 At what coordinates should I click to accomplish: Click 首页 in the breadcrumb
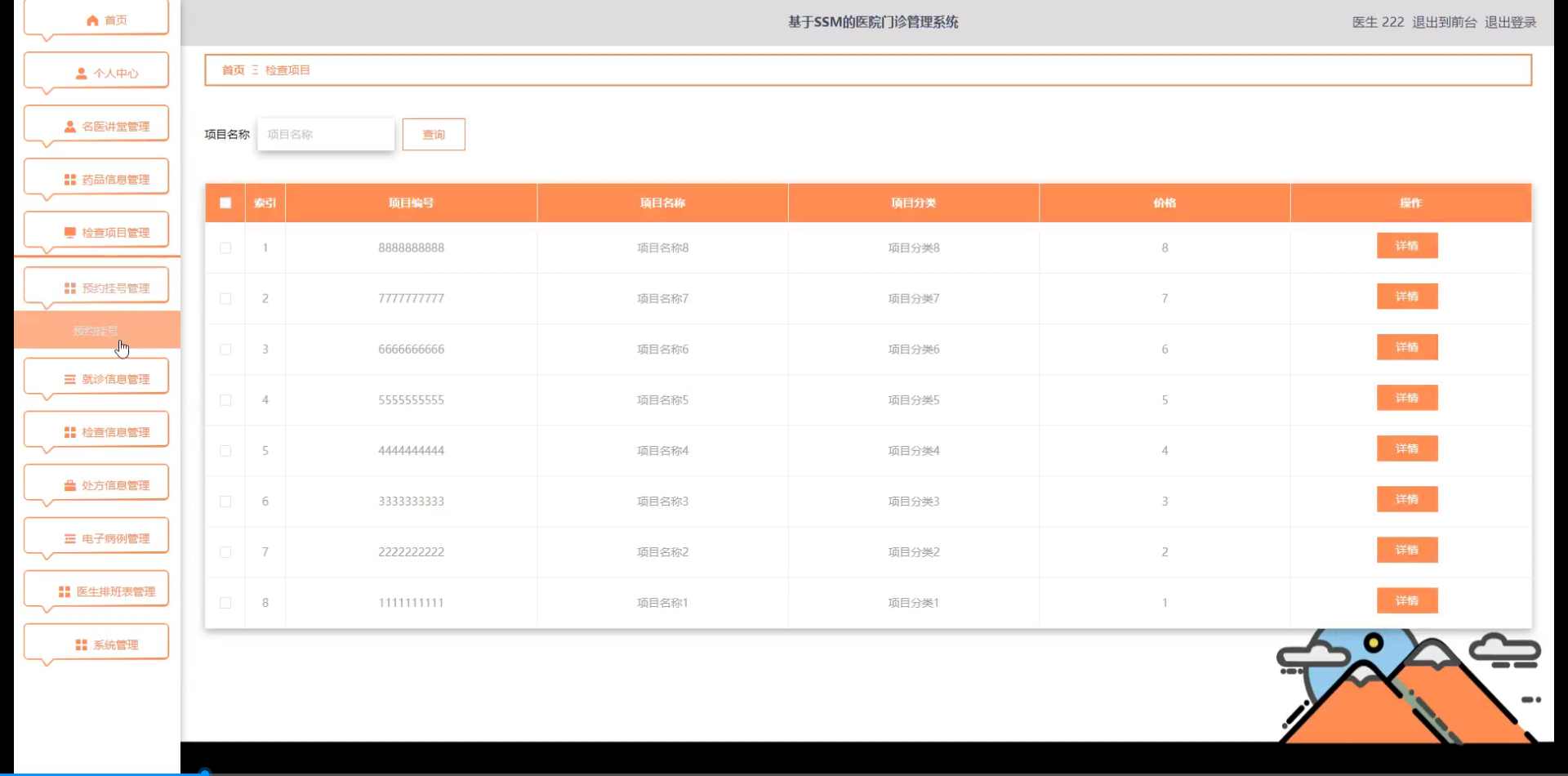(x=233, y=70)
